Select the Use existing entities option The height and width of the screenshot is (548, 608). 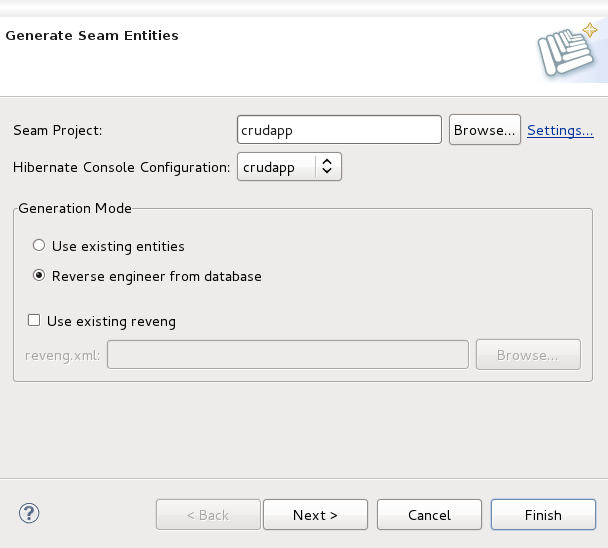pyautogui.click(x=39, y=246)
